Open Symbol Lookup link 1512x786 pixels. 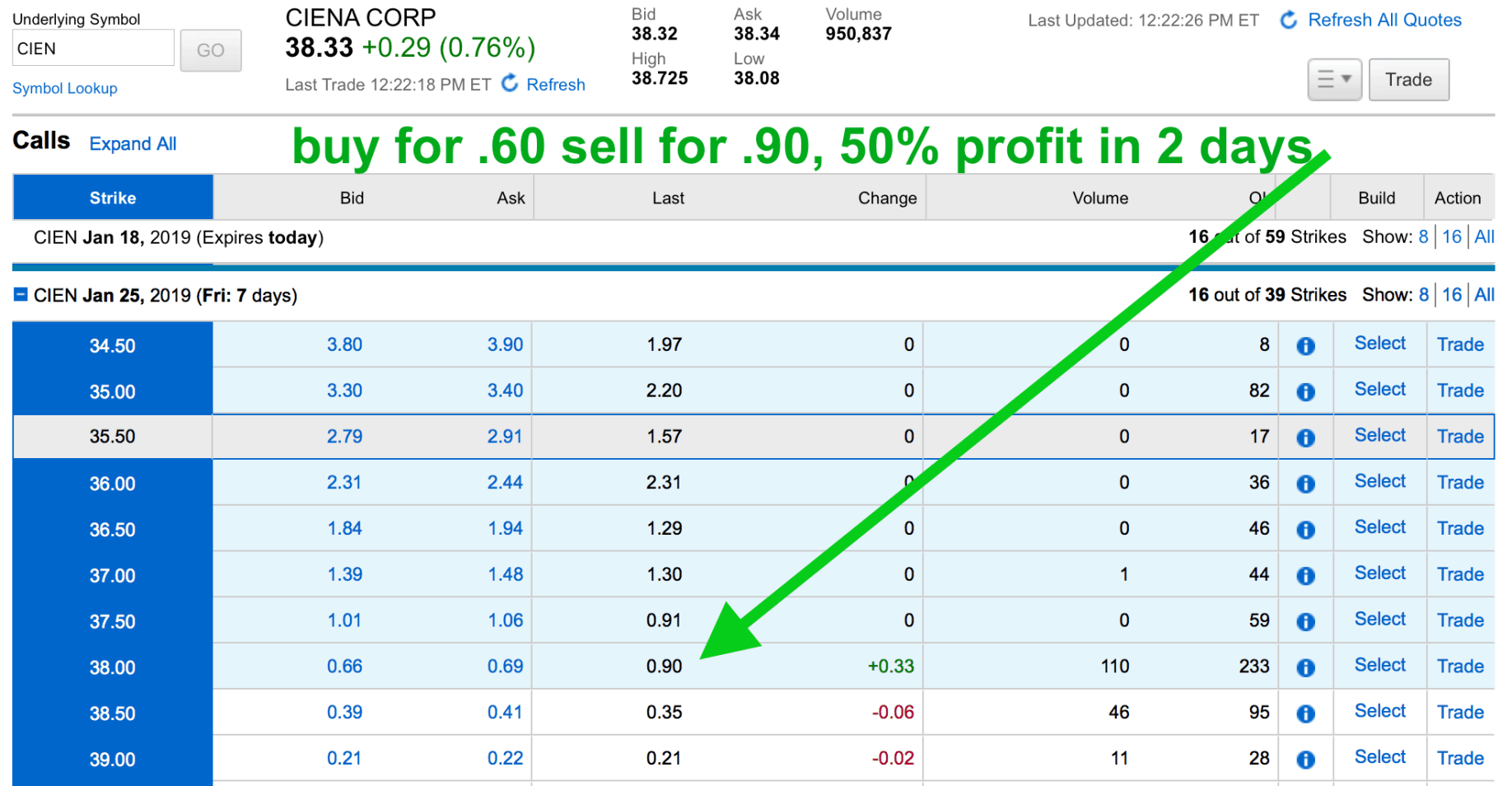tap(65, 88)
